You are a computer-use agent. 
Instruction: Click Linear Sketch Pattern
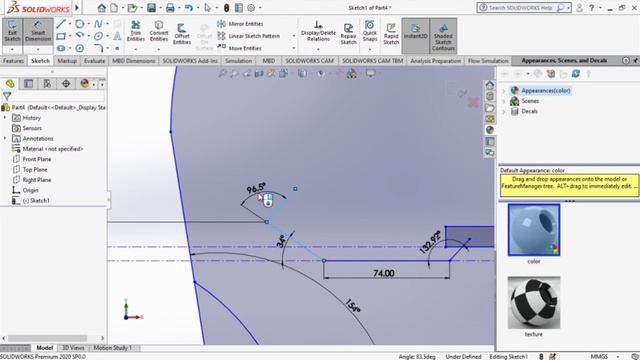click(249, 36)
